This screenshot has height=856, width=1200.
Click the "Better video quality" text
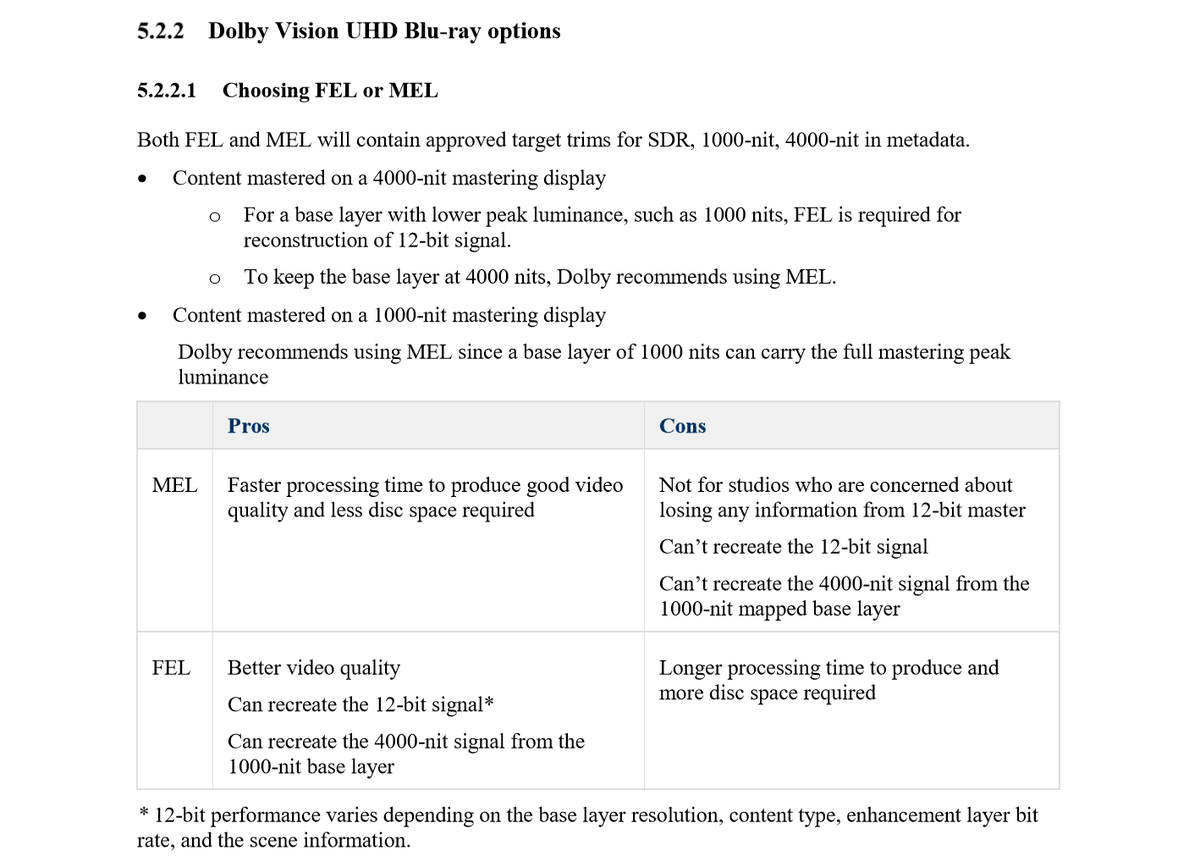314,667
